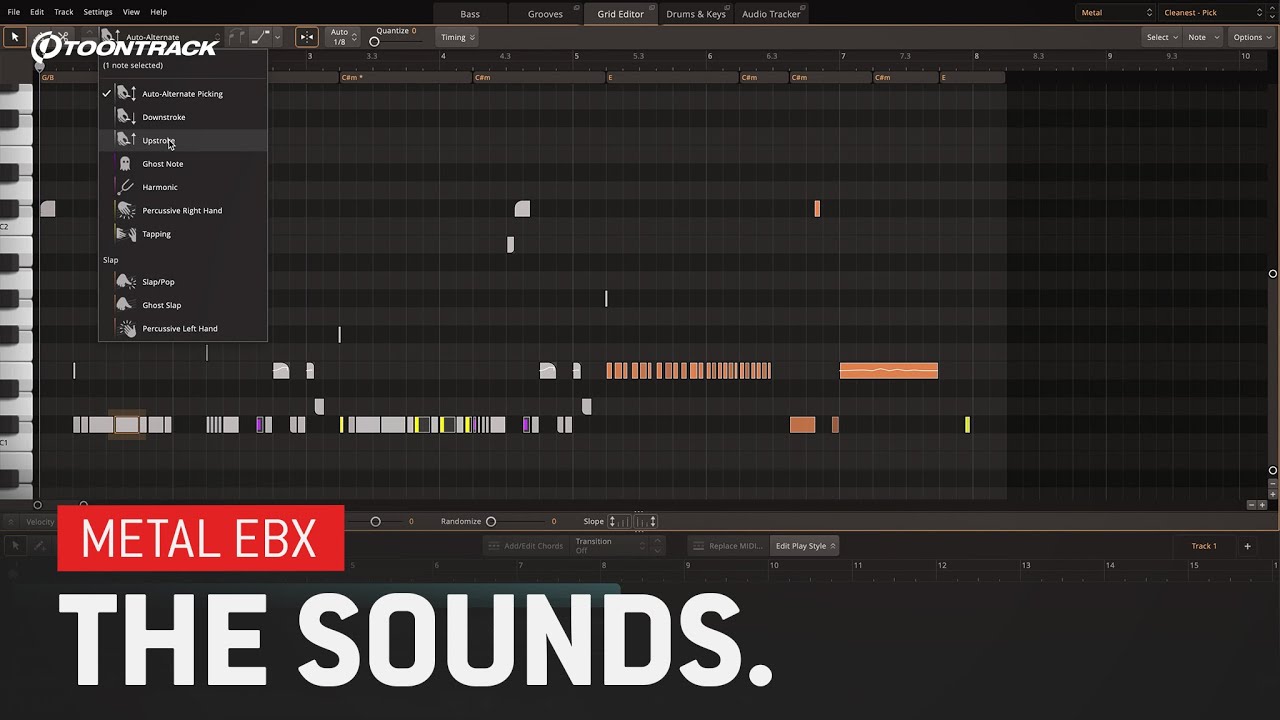Open the View menu

point(131,12)
